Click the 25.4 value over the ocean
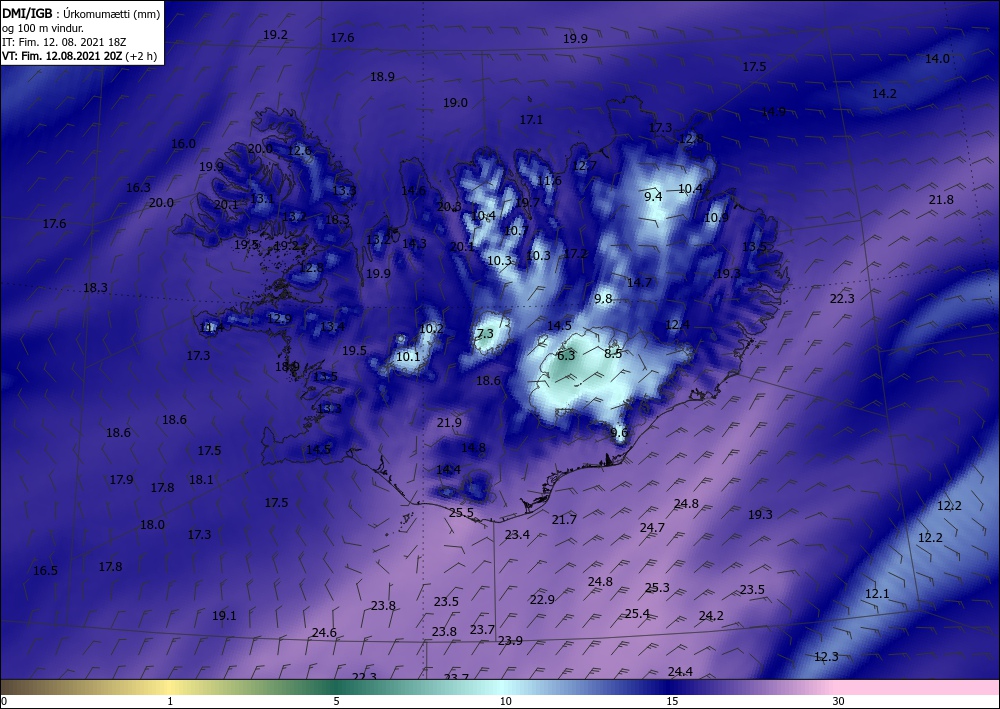The image size is (1000, 709). (637, 613)
